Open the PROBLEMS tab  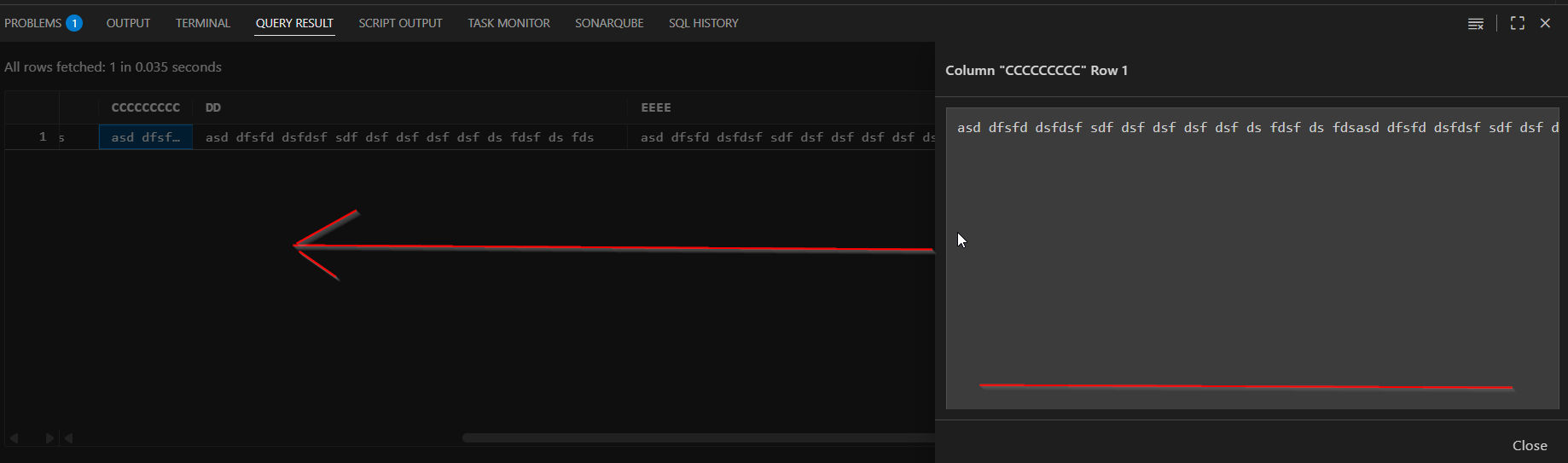(x=34, y=24)
